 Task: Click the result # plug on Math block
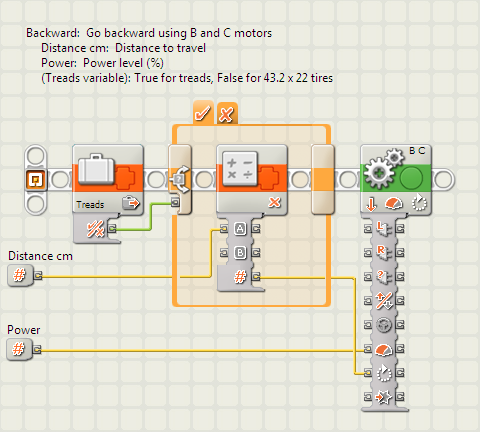pos(256,277)
